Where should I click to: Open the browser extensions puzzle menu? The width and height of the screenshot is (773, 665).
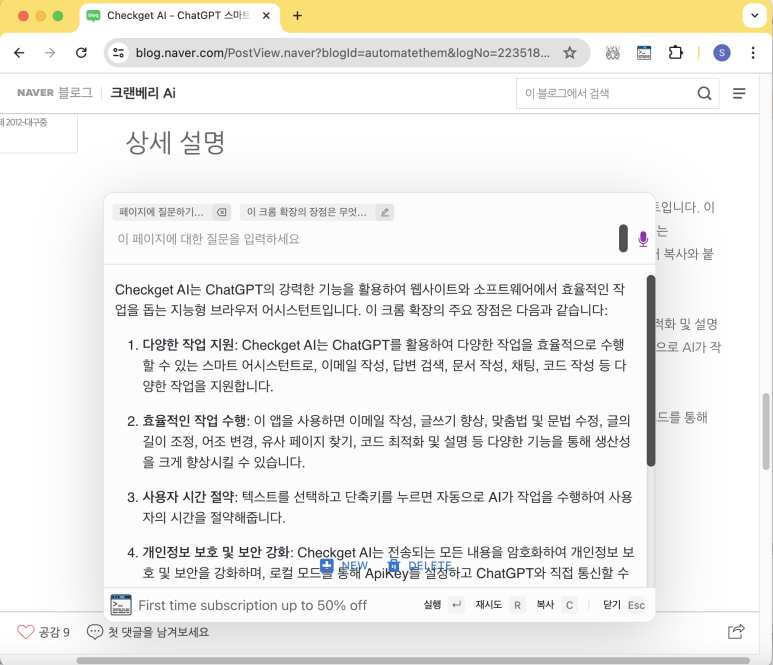pos(675,53)
